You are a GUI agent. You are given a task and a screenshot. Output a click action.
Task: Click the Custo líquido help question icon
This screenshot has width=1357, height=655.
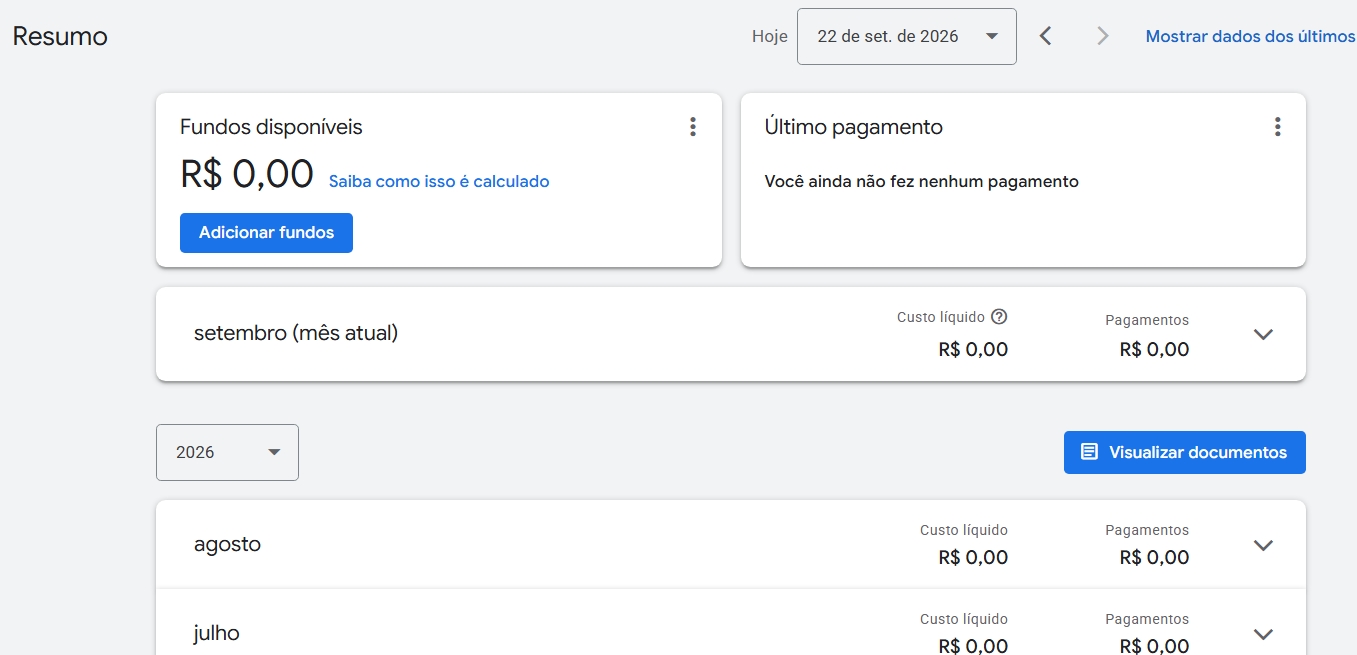pos(999,317)
